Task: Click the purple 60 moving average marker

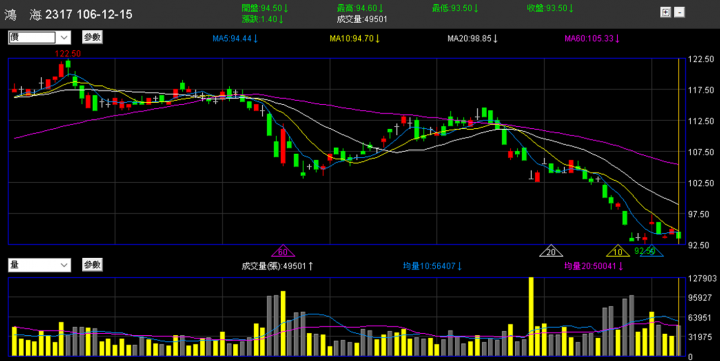Action: 283,251
